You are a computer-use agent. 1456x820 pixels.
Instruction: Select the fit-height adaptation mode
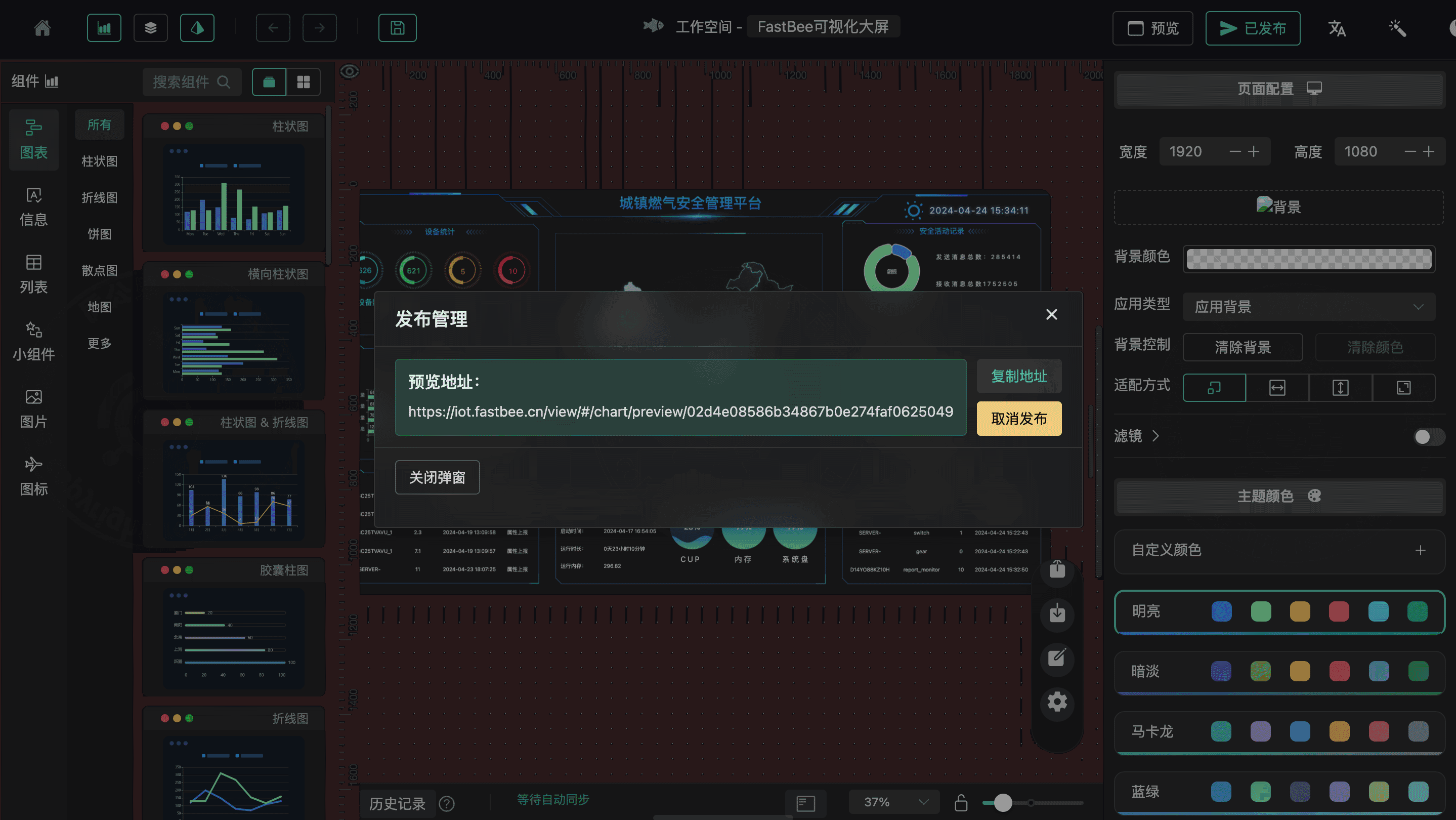coord(1341,387)
